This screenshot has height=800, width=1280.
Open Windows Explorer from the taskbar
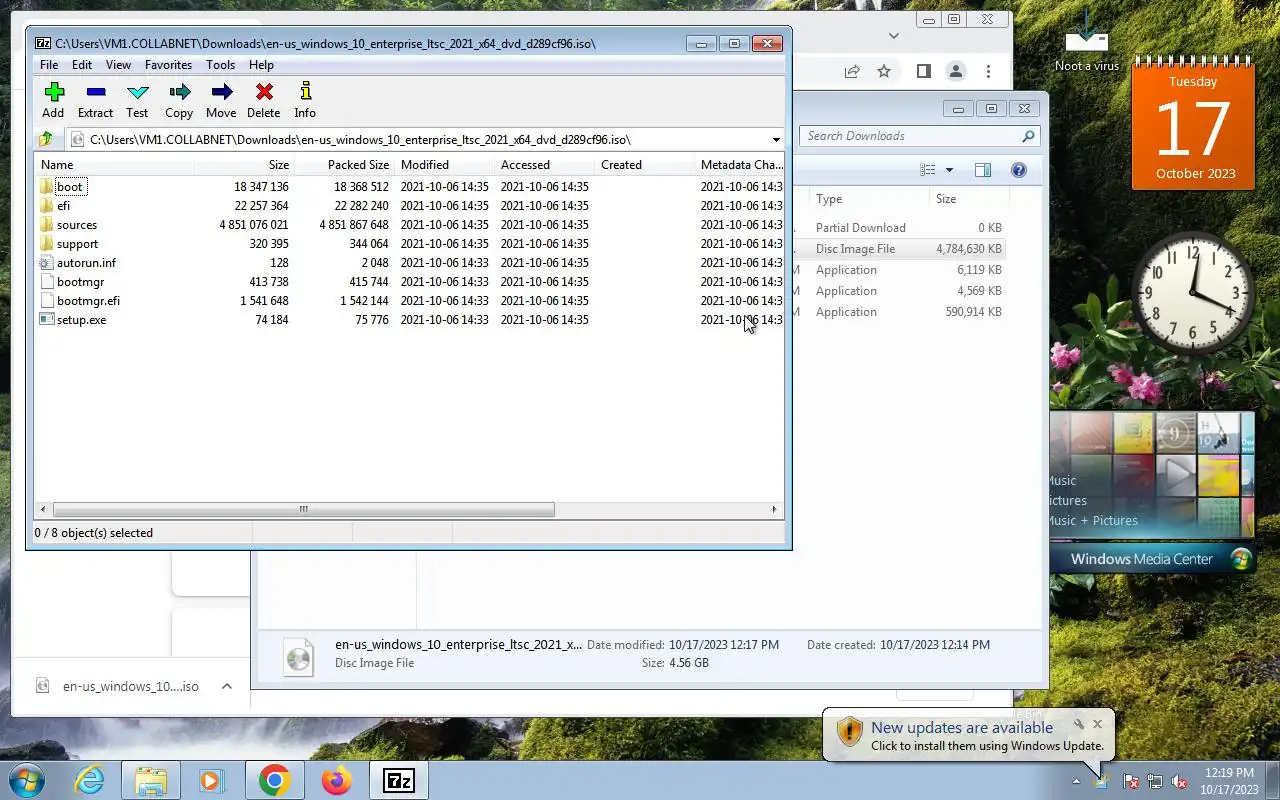tap(151, 780)
